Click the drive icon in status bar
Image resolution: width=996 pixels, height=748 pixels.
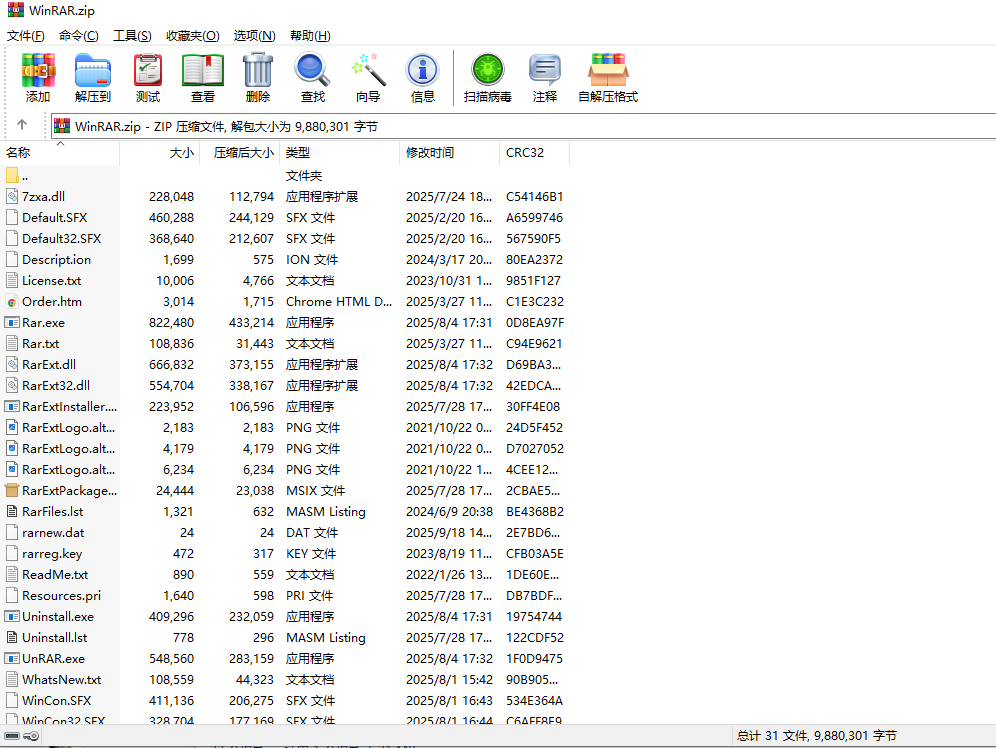[x=12, y=736]
